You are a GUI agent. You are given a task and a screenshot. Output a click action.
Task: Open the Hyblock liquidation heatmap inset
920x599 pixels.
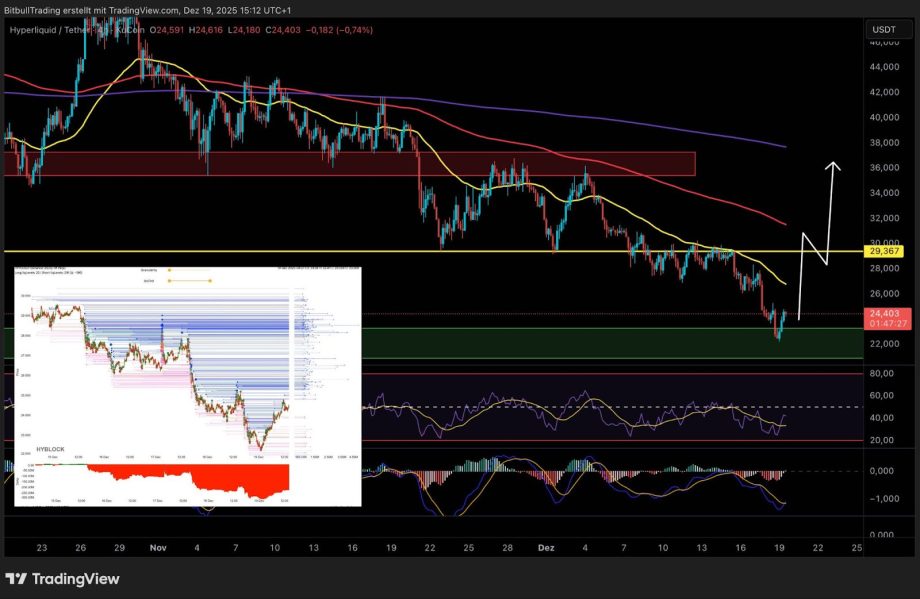tap(187, 385)
